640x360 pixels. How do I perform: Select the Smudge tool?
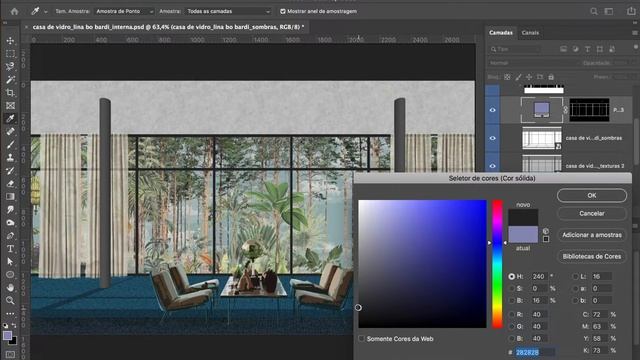pos(10,209)
